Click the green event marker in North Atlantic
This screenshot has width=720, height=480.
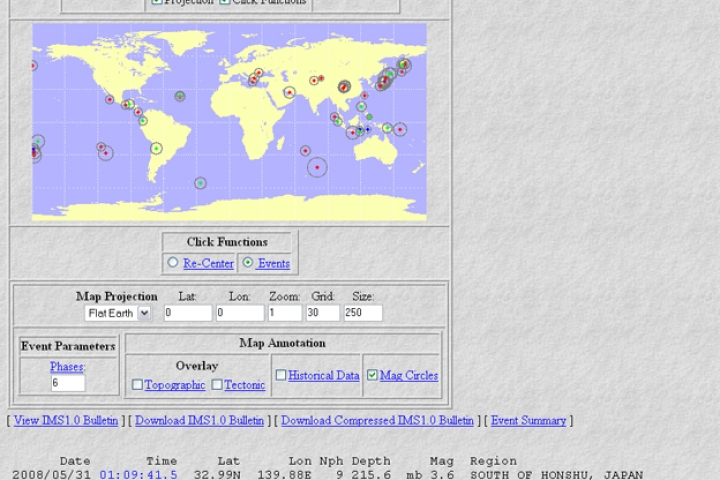(x=180, y=96)
